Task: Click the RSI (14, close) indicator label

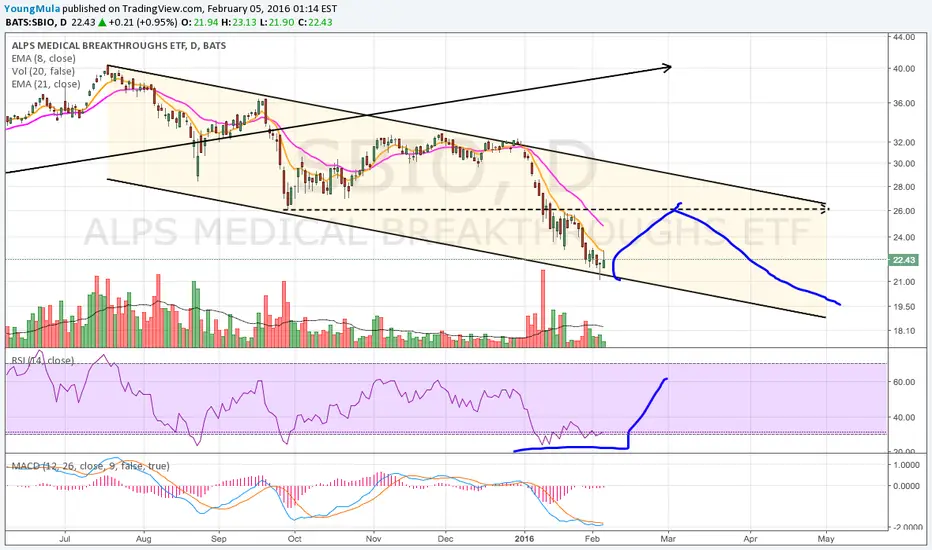Action: [x=42, y=360]
